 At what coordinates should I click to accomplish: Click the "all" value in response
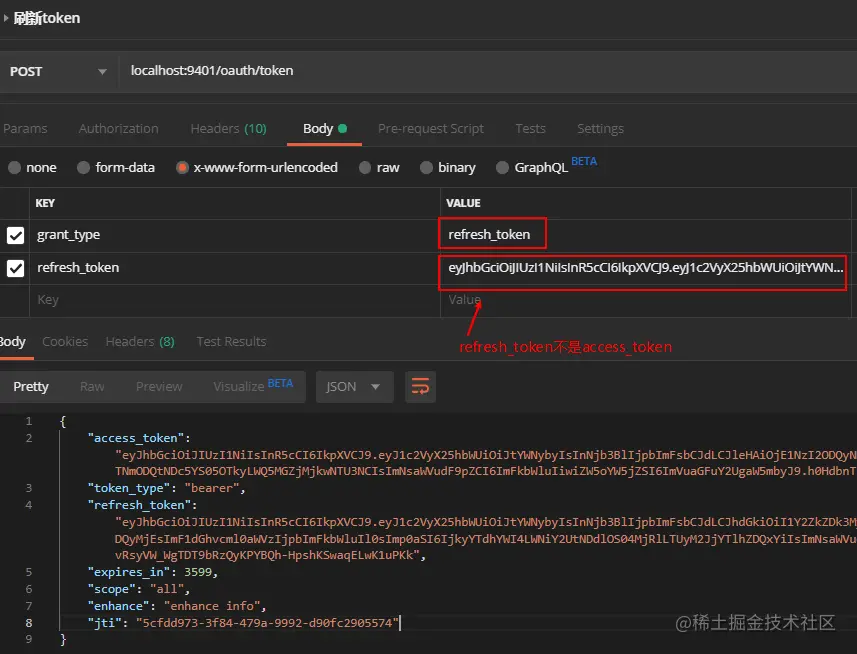pyautogui.click(x=167, y=589)
